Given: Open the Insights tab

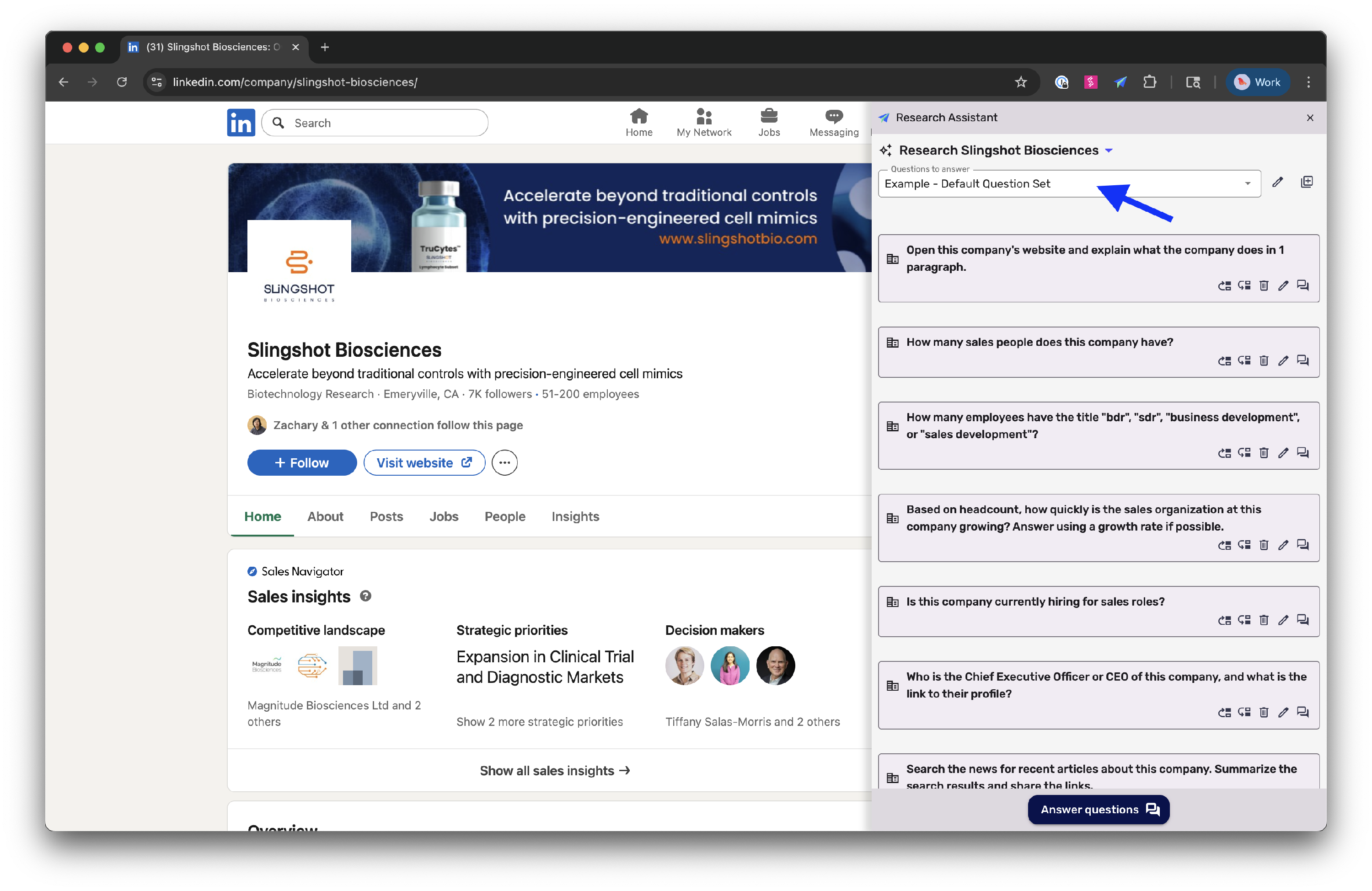Looking at the screenshot, I should point(575,517).
